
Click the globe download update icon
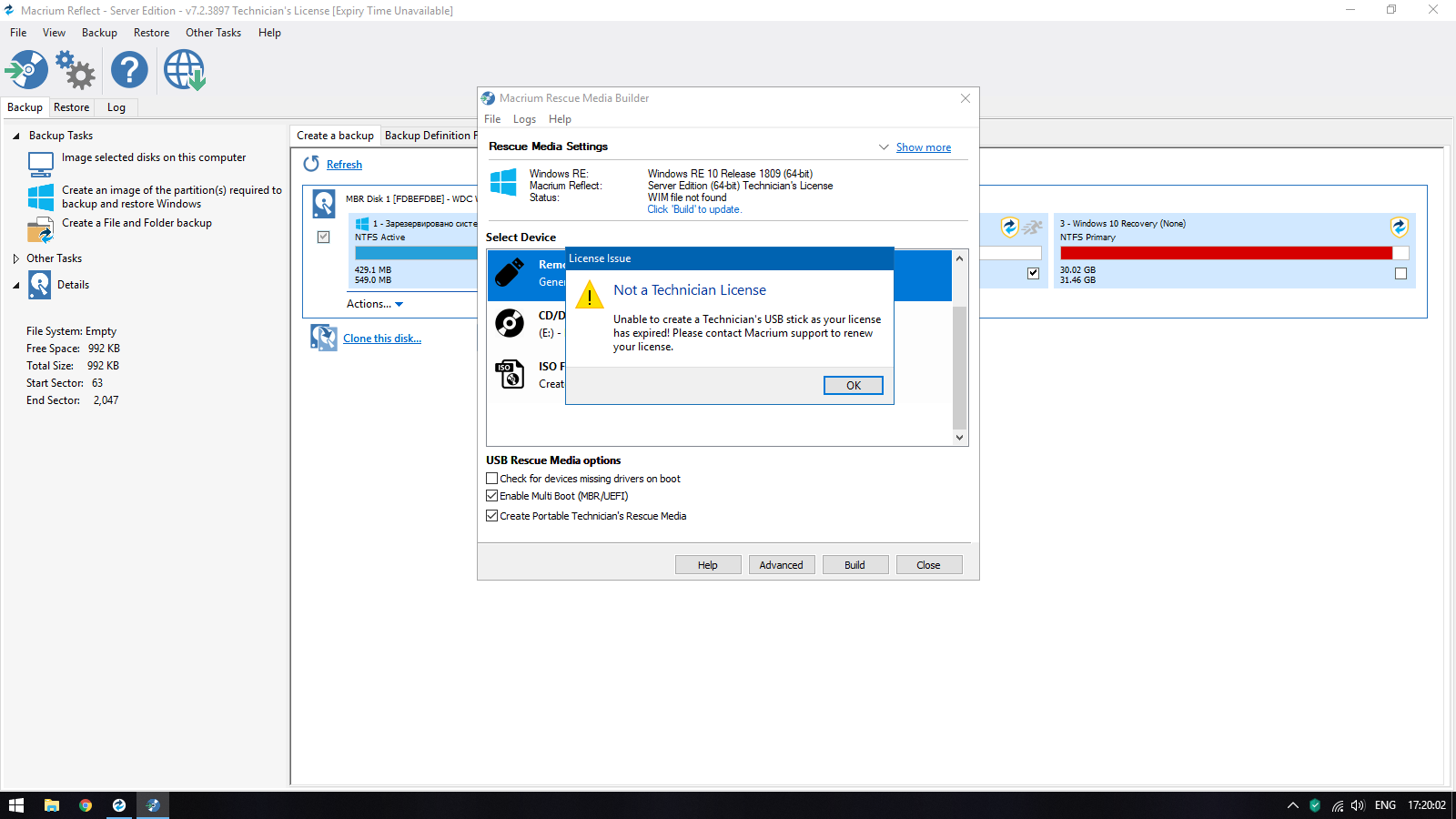(x=185, y=70)
